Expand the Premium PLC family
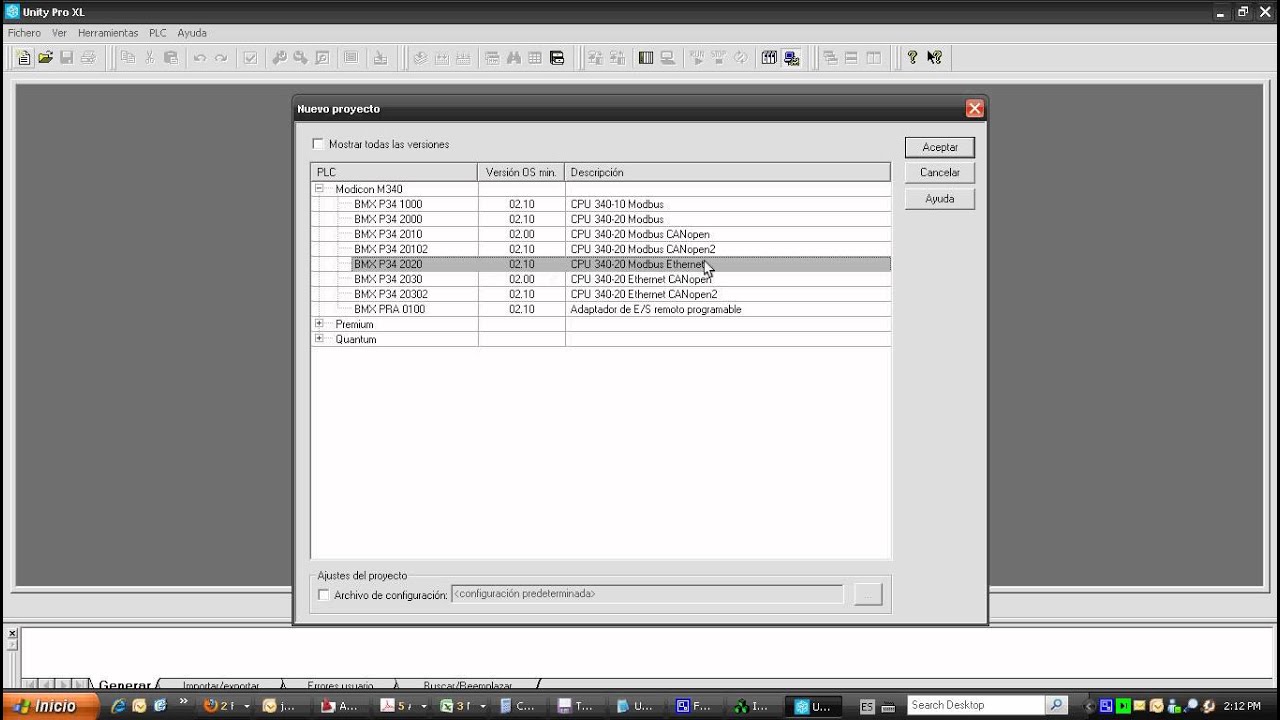This screenshot has width=1280, height=720. [320, 323]
